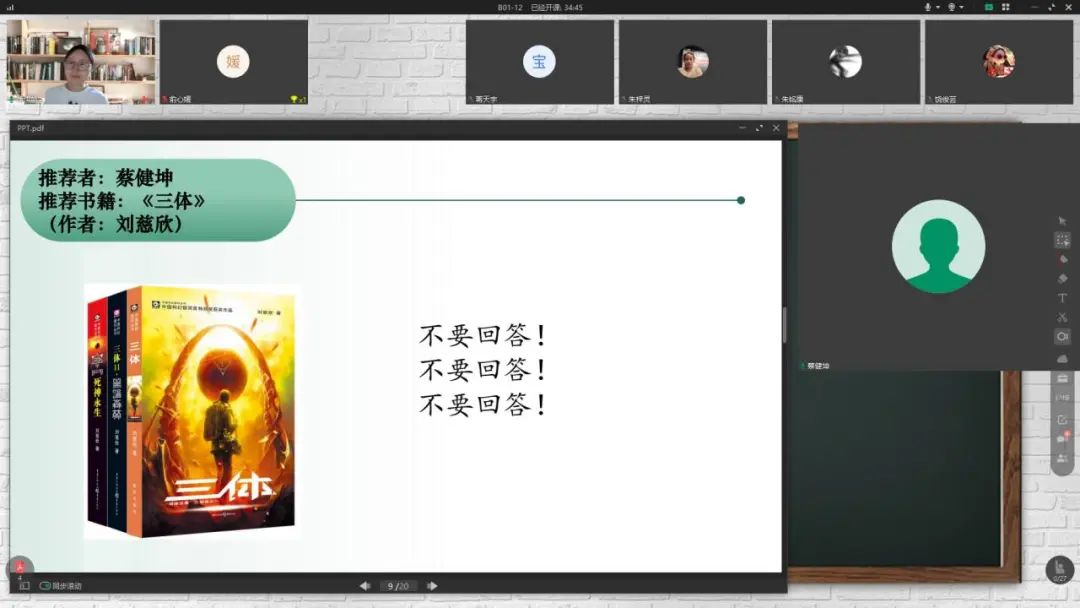Click the raise hand button at bottom right
Image resolution: width=1080 pixels, height=608 pixels.
point(1060,570)
